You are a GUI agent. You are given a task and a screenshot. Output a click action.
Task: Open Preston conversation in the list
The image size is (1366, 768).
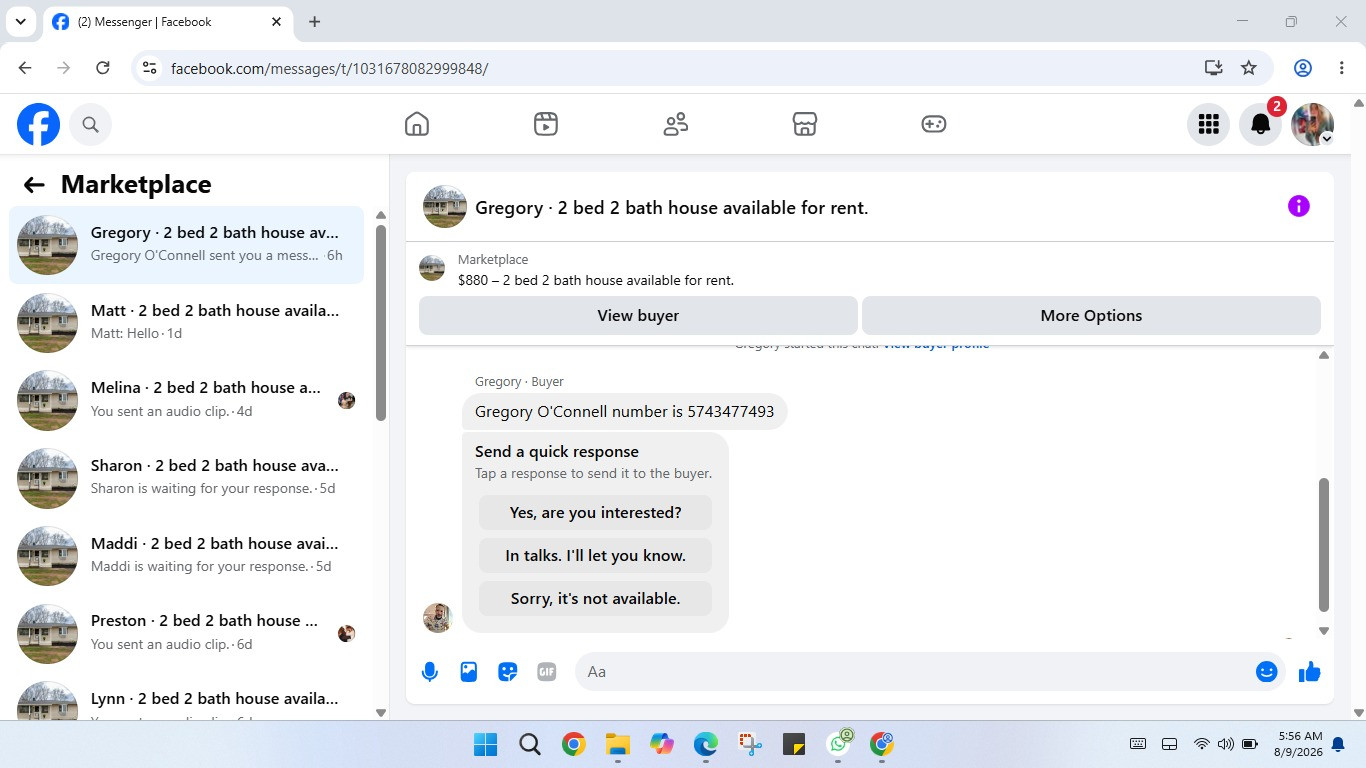point(187,632)
